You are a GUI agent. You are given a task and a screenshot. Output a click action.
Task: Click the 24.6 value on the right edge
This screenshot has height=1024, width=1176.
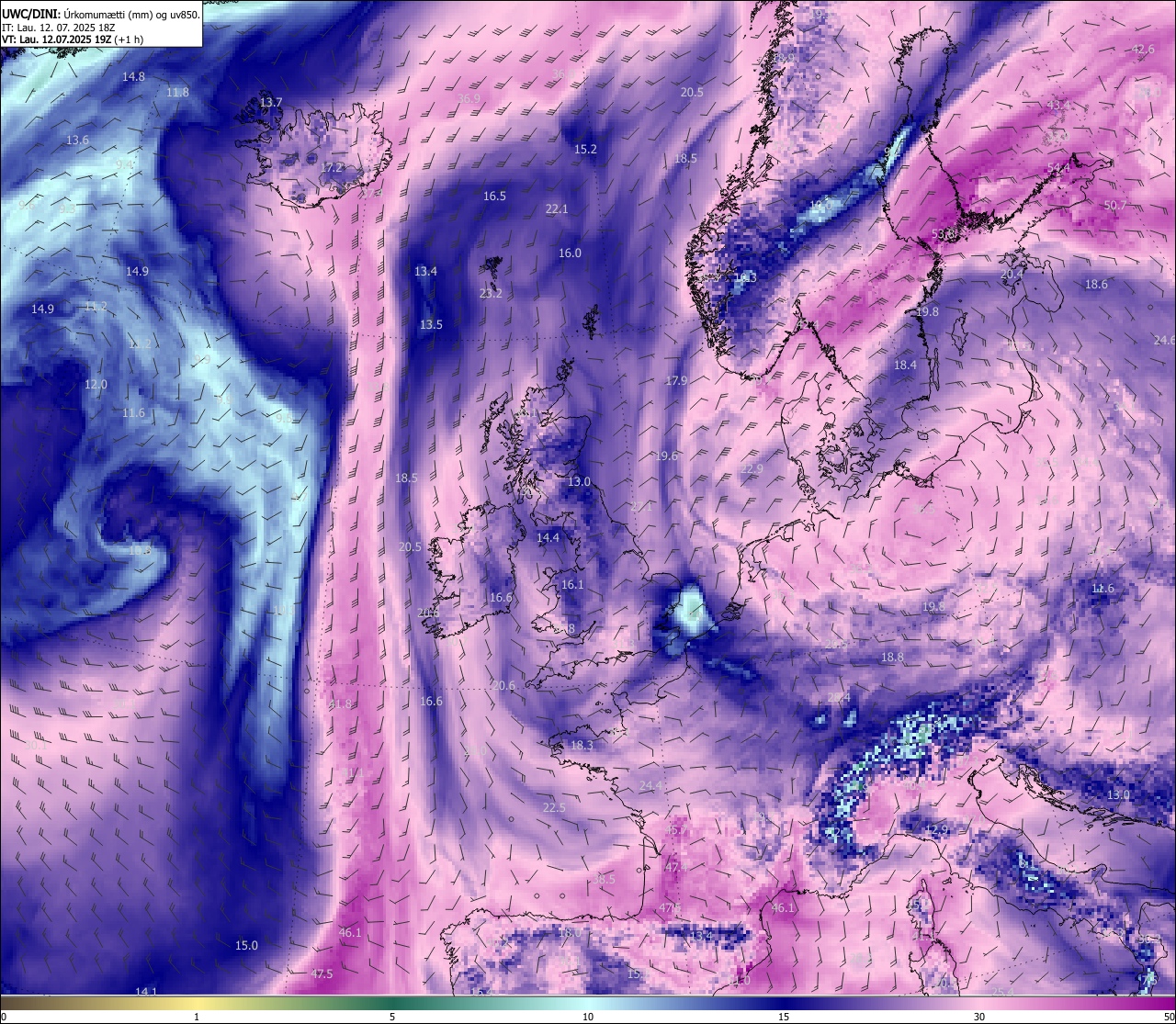1164,341
